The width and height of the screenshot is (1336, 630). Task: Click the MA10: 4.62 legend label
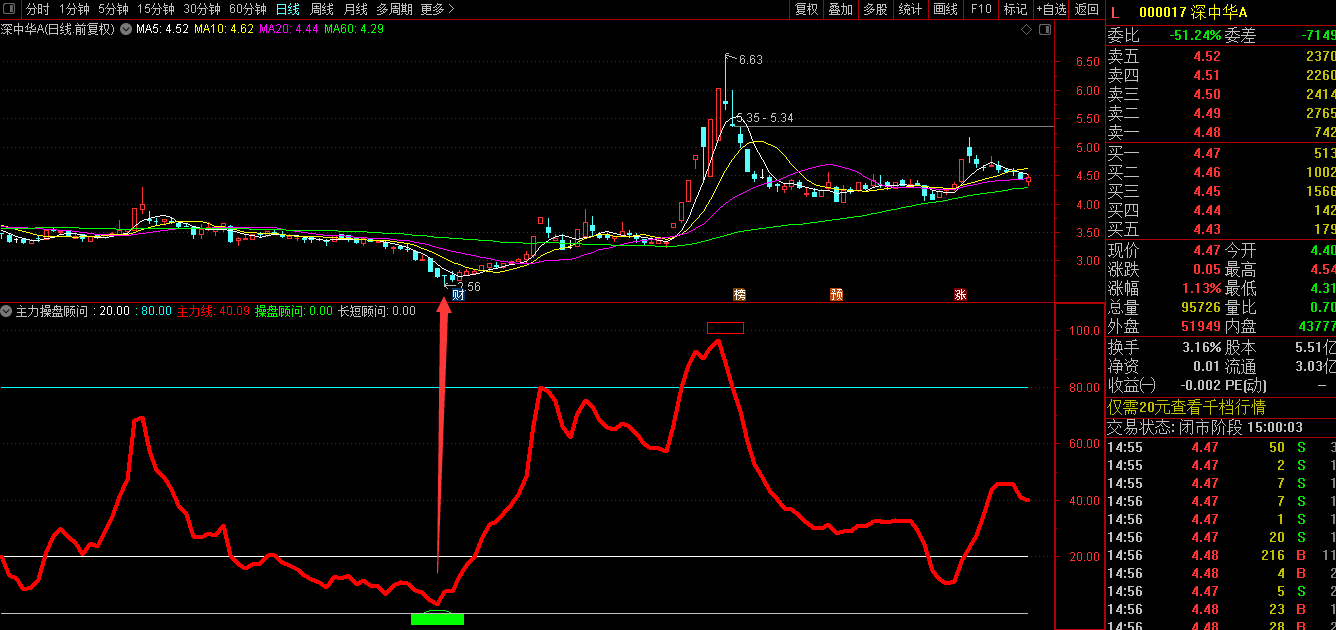tap(224, 29)
